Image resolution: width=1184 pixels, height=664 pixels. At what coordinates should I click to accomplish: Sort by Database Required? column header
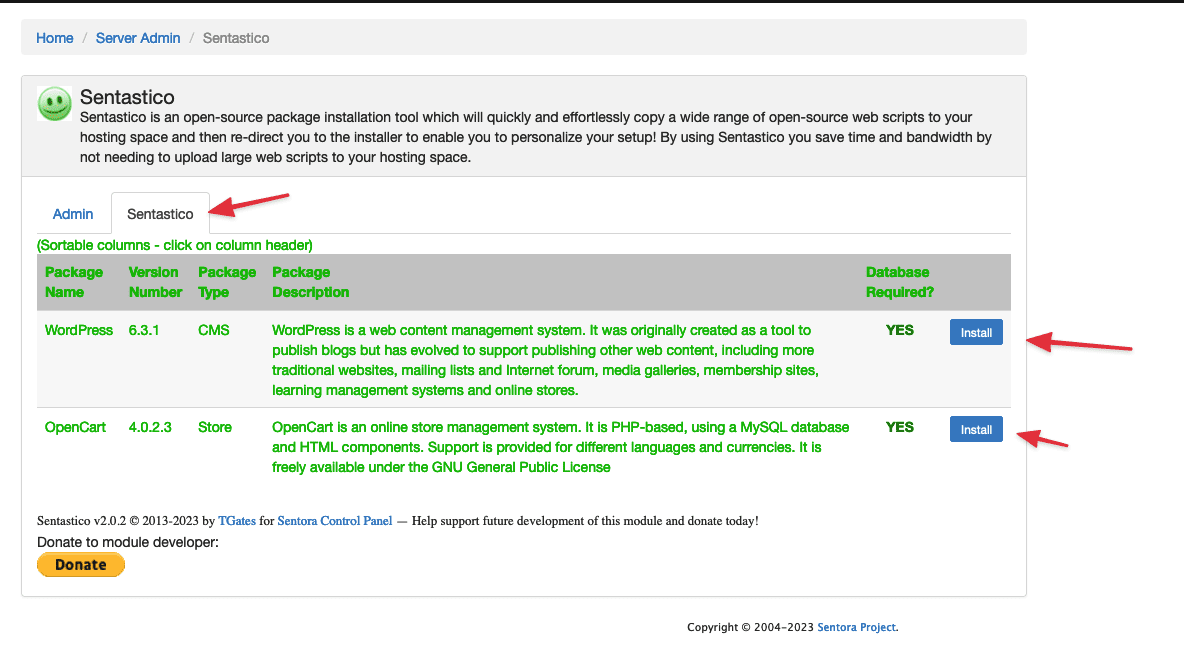[899, 282]
